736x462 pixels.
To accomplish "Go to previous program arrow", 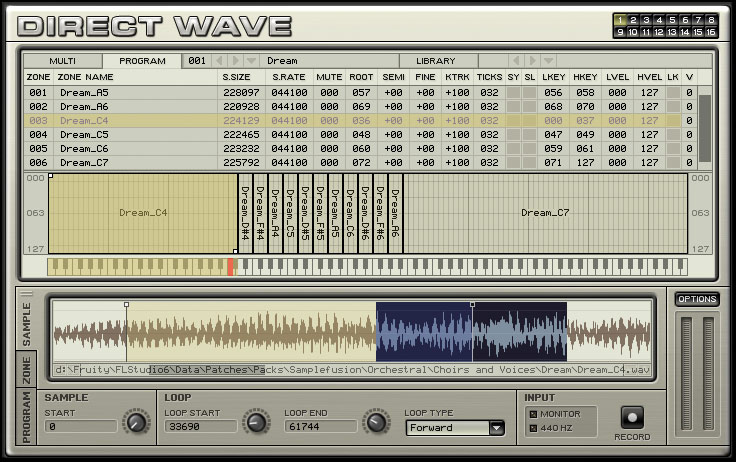I will coord(219,61).
